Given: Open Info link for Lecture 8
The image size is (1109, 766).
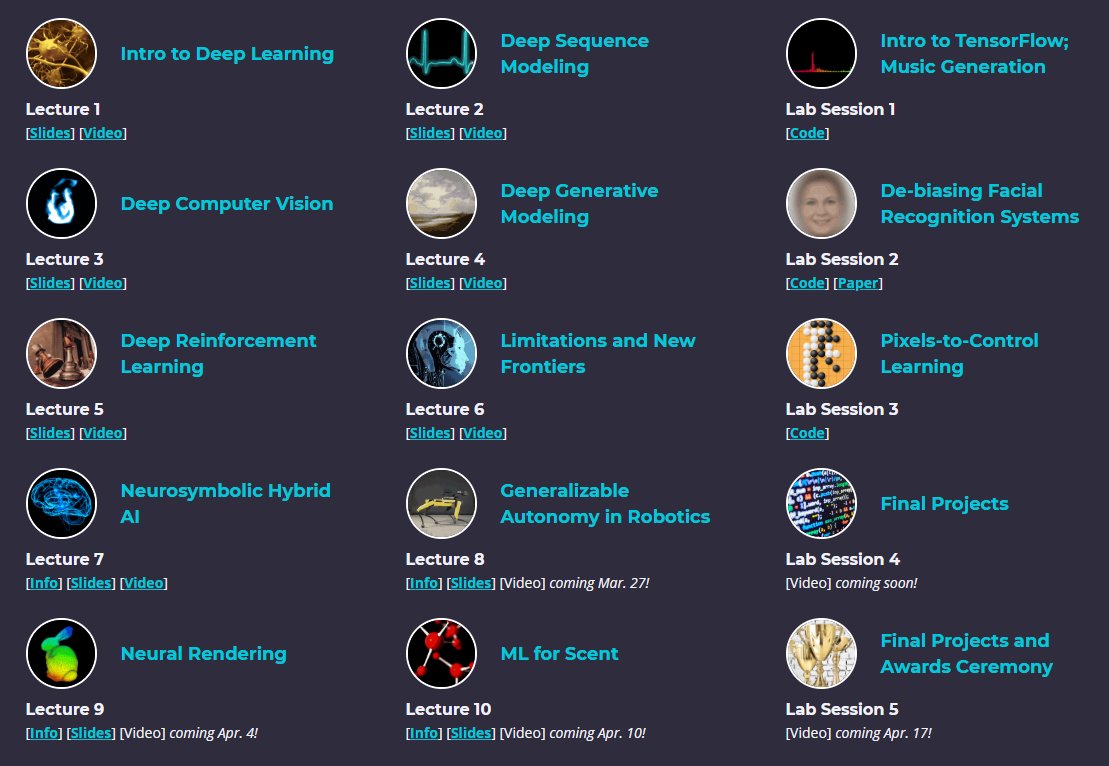Looking at the screenshot, I should pos(424,583).
